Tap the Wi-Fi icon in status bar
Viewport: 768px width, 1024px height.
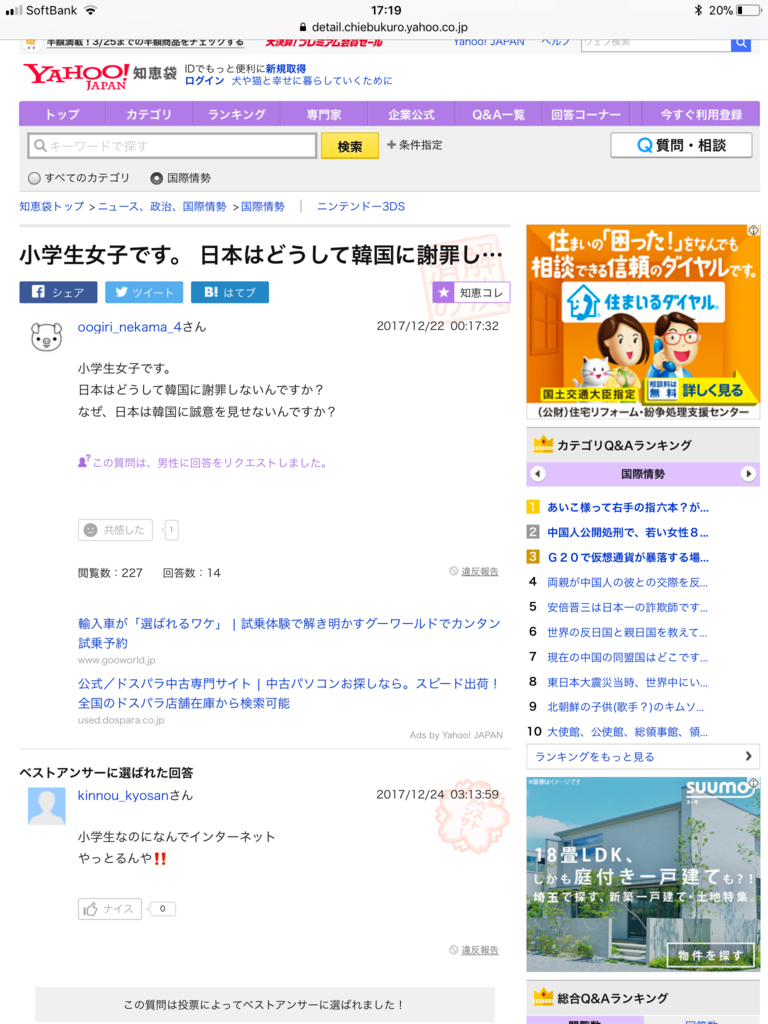point(90,10)
